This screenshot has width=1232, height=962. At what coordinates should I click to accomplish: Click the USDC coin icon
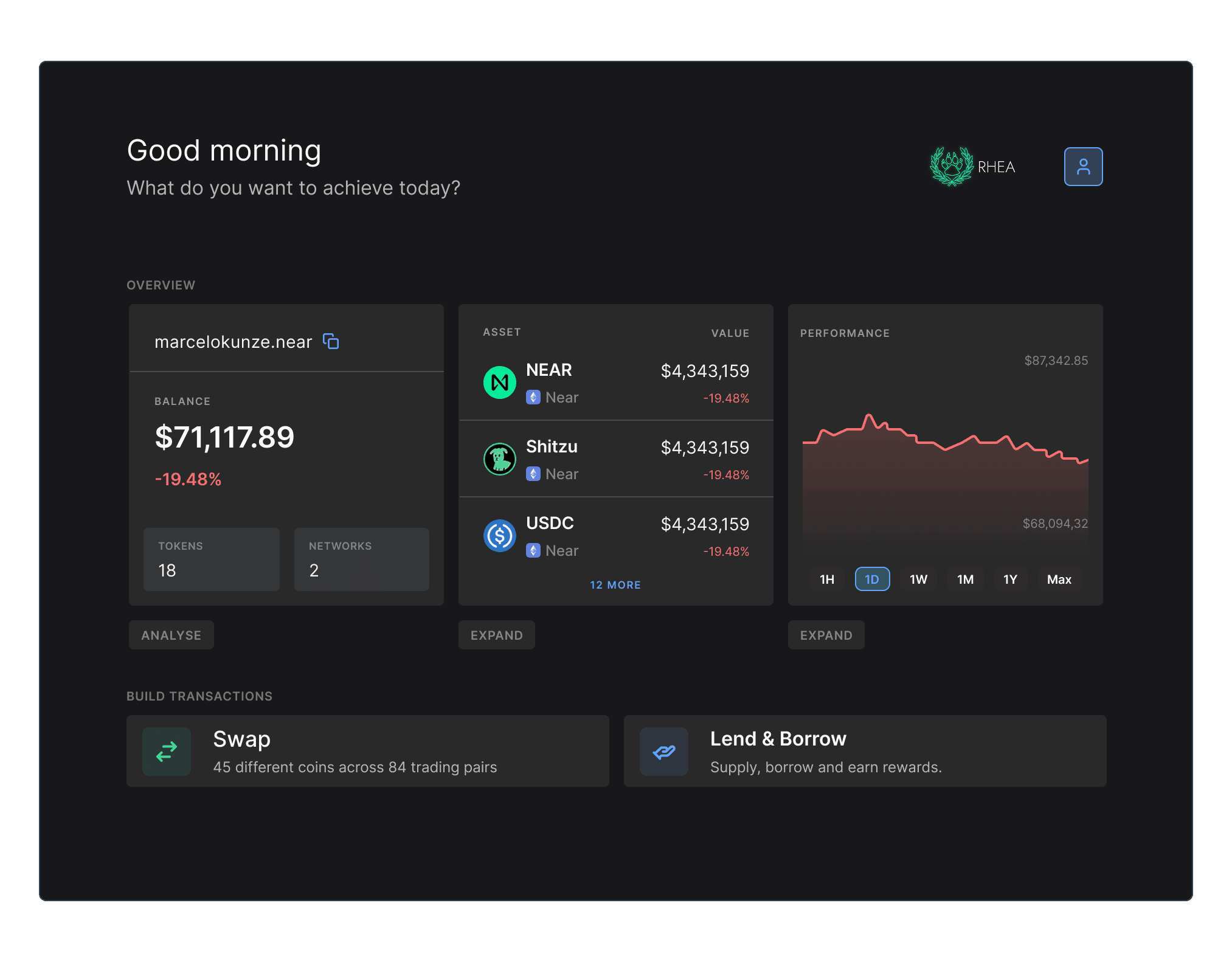point(499,536)
